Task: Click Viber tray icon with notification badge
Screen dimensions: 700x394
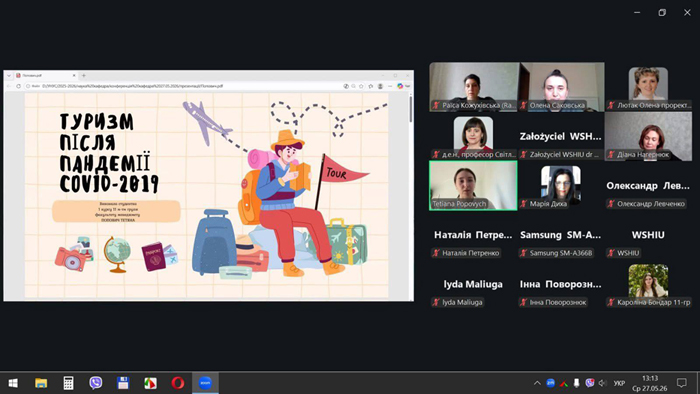Action: (x=590, y=383)
